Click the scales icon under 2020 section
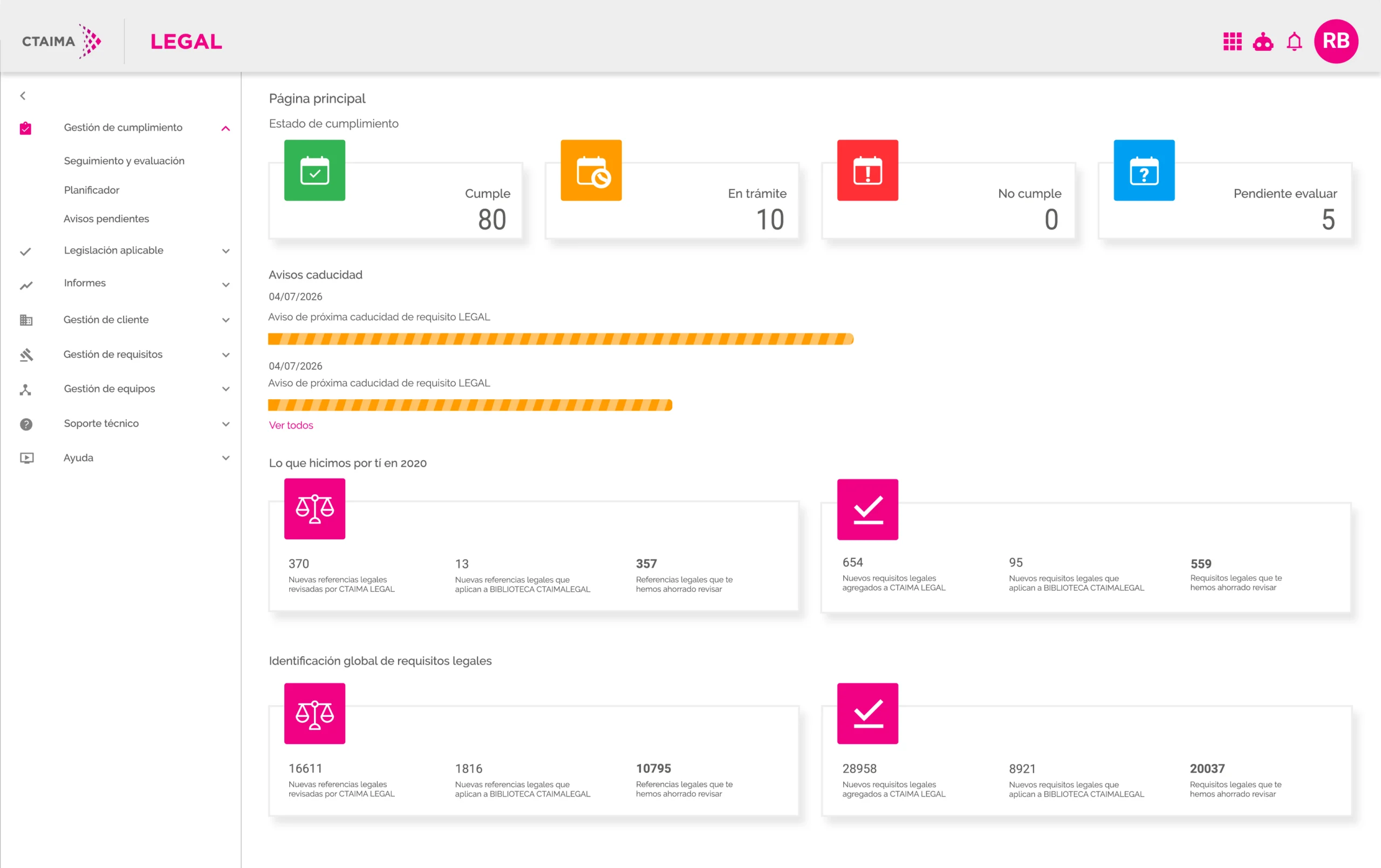 [315, 509]
